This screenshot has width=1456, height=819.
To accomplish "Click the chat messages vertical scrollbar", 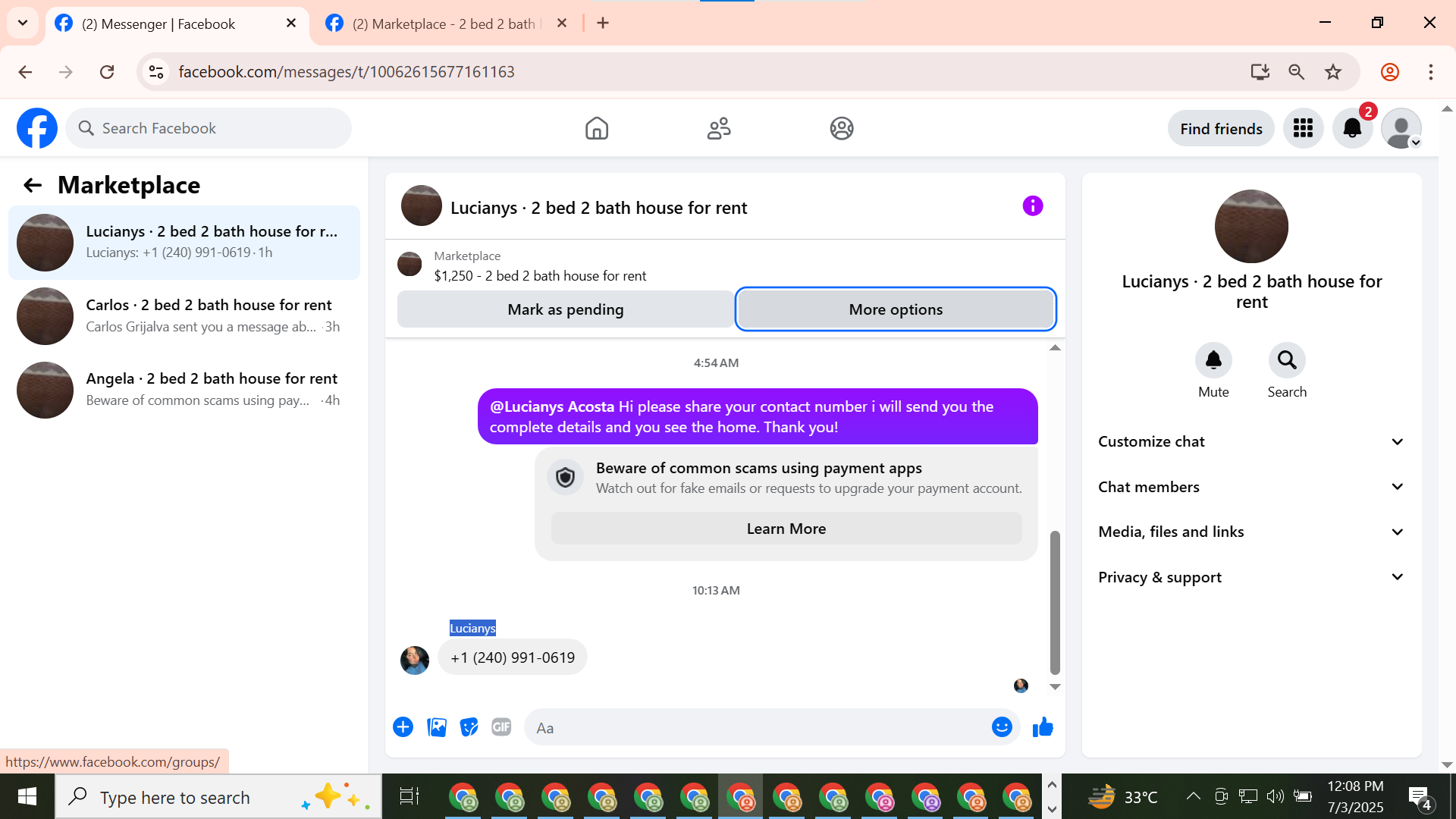I will tap(1054, 603).
